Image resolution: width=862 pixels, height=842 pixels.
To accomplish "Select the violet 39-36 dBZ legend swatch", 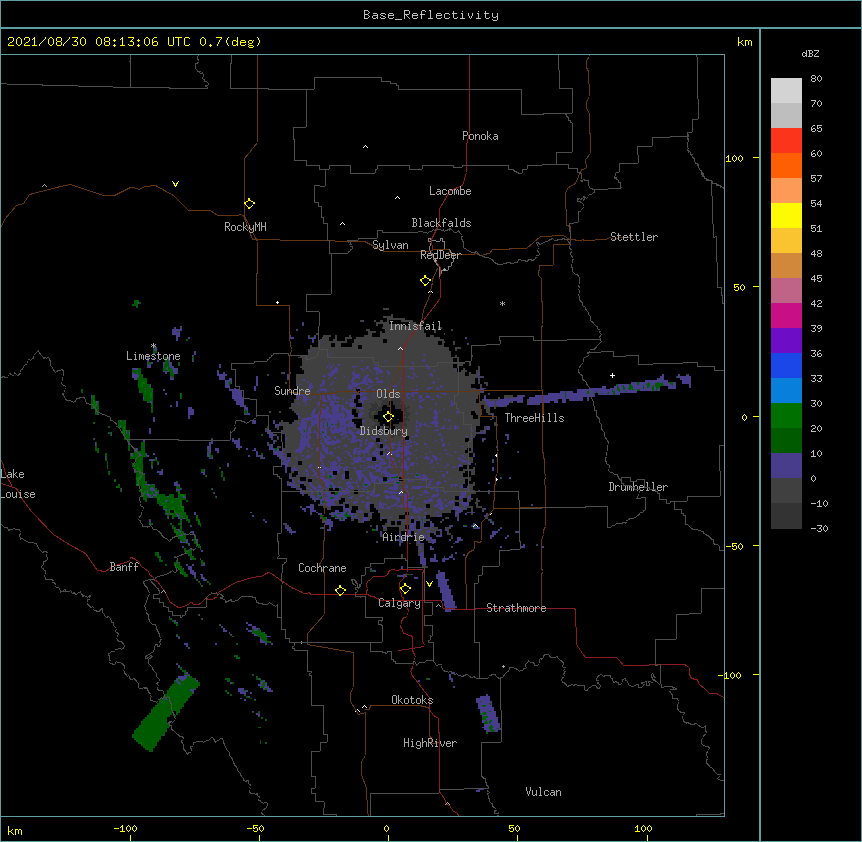I will (786, 341).
